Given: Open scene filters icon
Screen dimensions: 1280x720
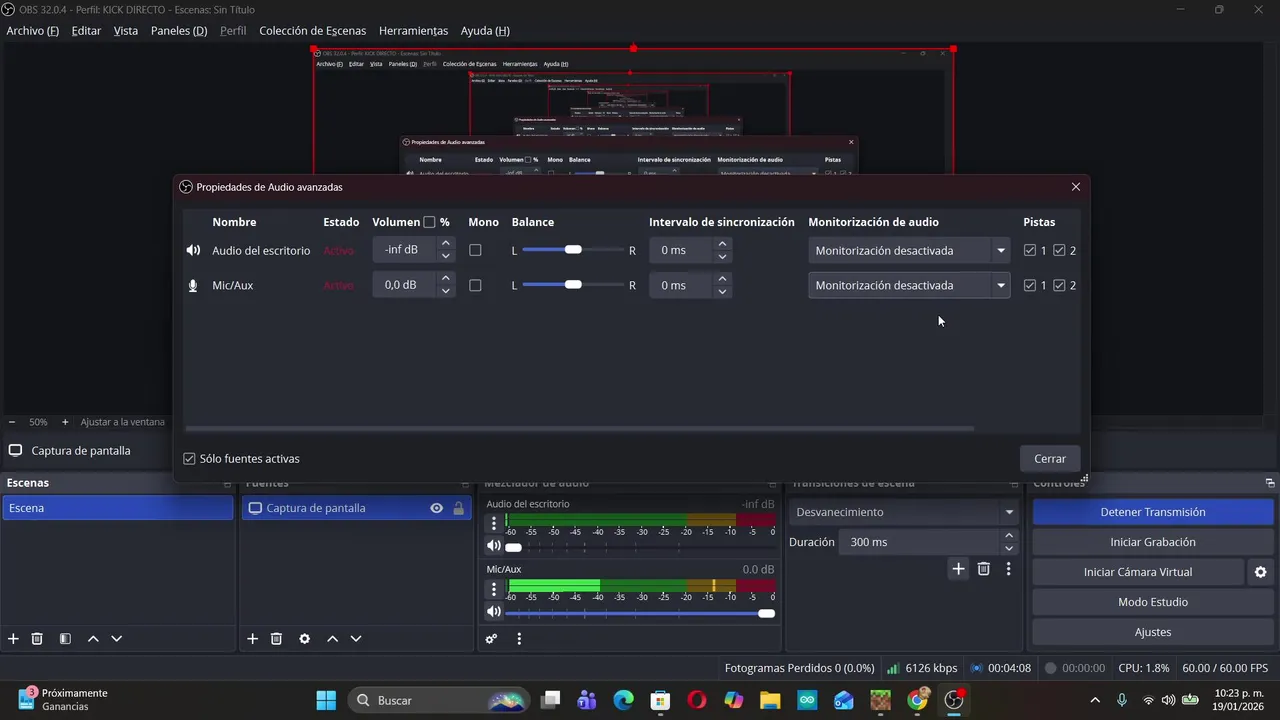Looking at the screenshot, I should click(65, 639).
